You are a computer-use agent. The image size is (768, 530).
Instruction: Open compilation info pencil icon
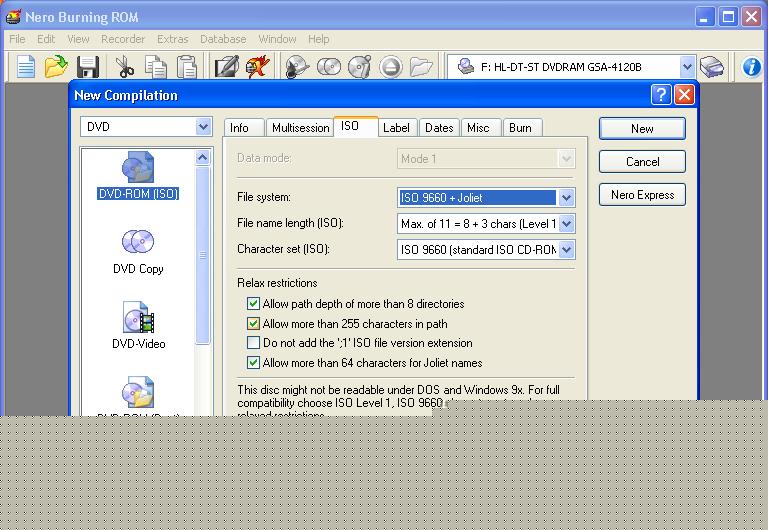pyautogui.click(x=227, y=67)
